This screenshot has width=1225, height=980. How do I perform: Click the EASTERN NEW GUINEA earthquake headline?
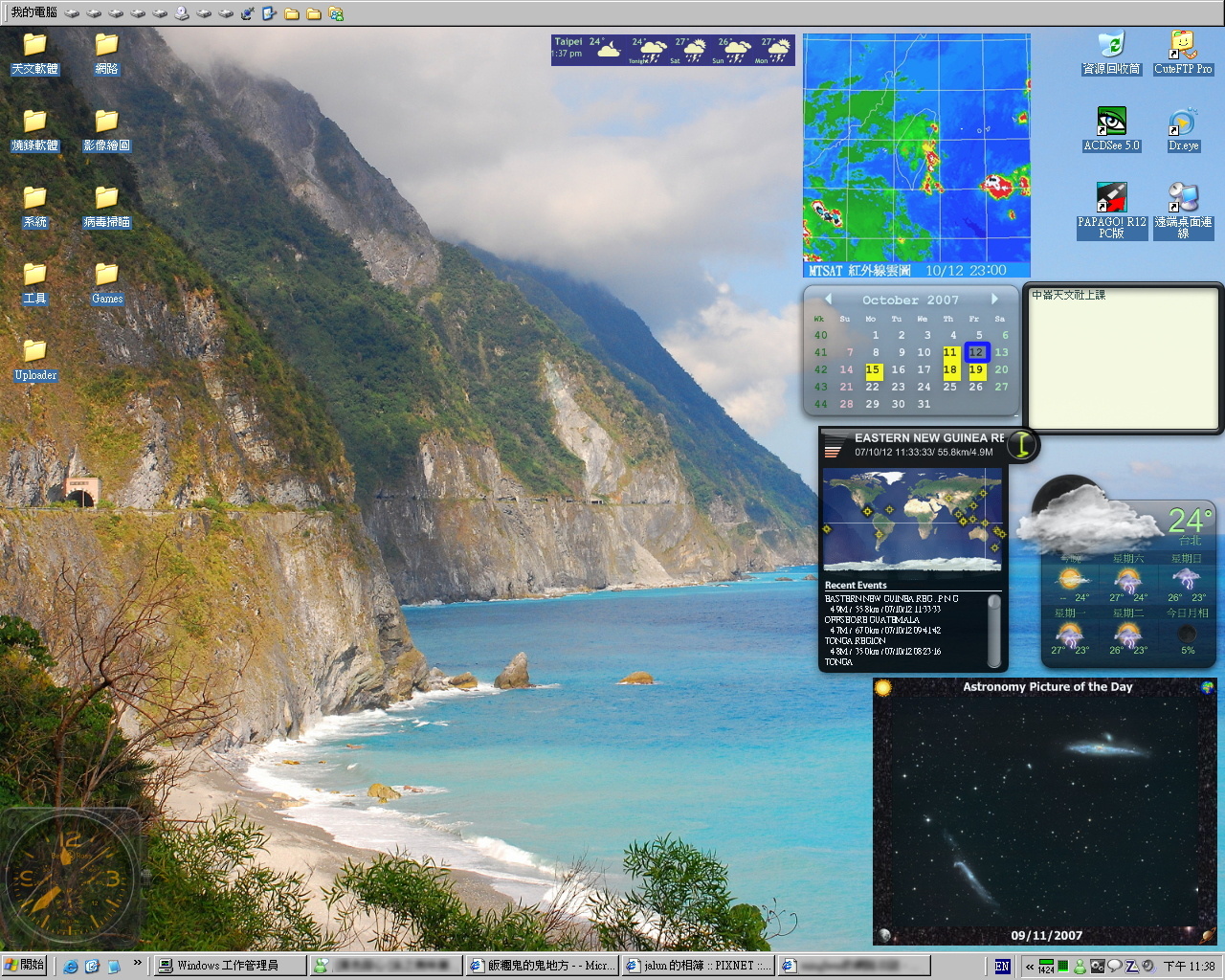pos(929,437)
